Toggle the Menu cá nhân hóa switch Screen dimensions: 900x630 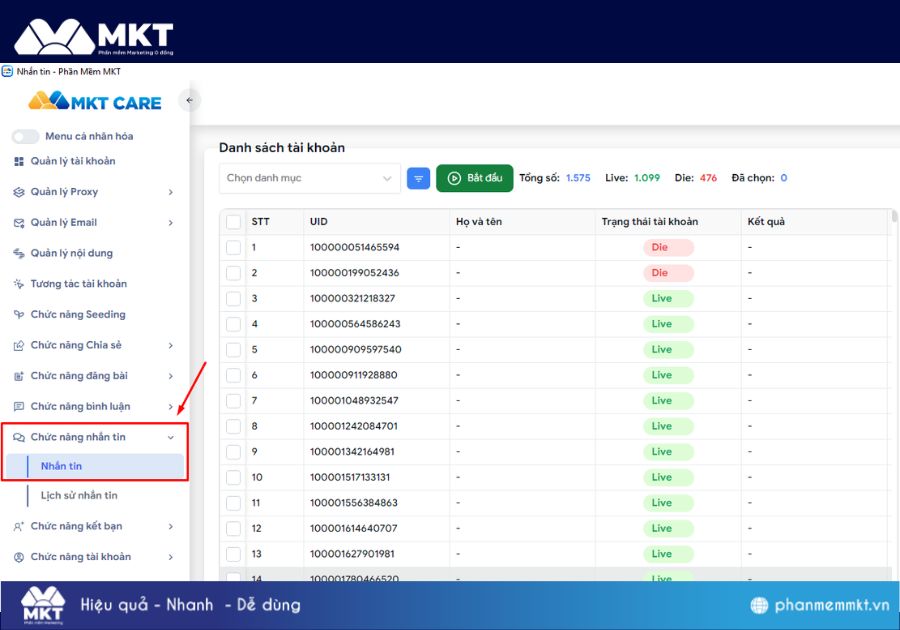click(x=25, y=136)
